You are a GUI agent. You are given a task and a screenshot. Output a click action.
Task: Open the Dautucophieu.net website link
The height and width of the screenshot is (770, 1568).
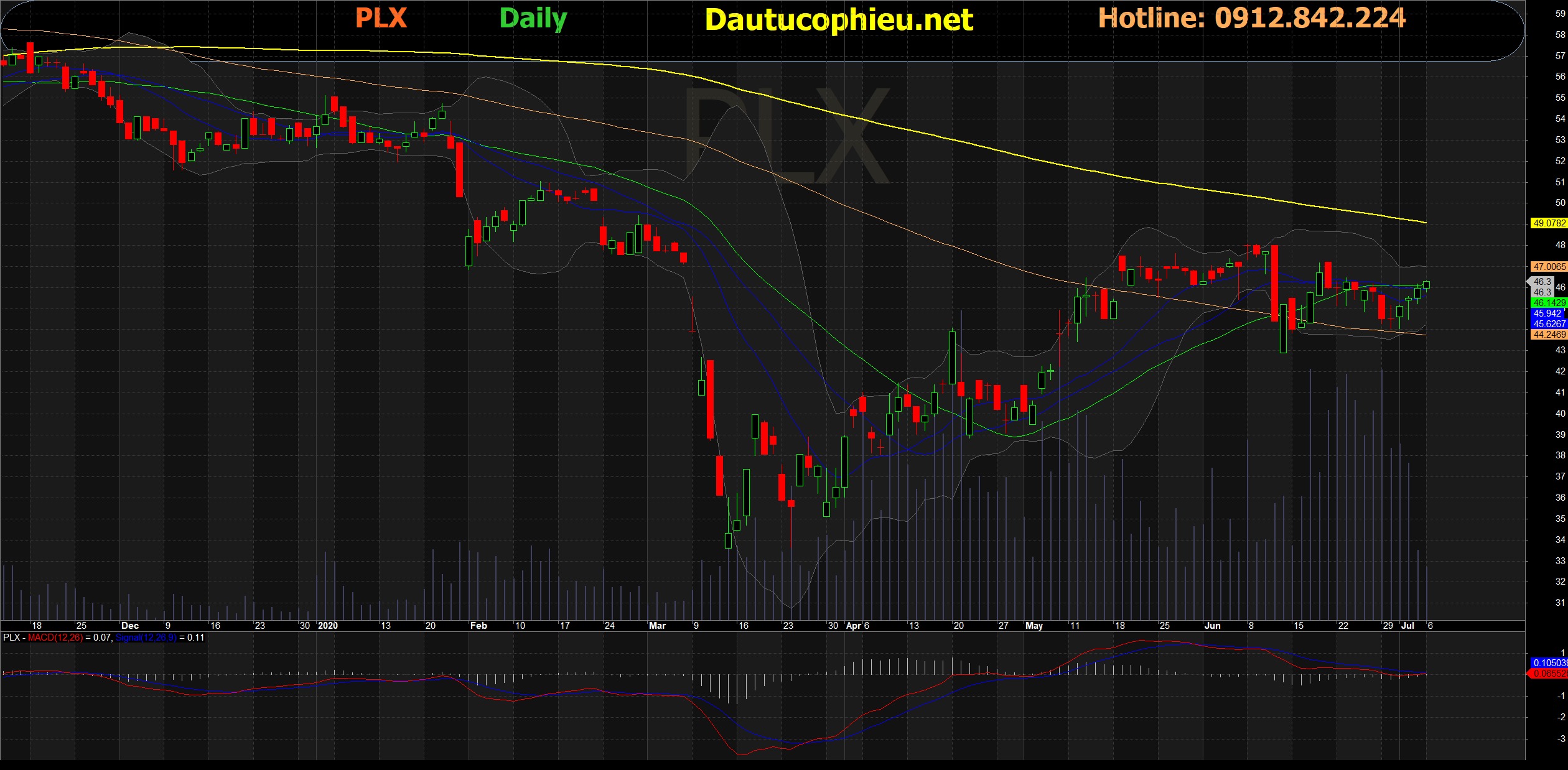tap(839, 21)
